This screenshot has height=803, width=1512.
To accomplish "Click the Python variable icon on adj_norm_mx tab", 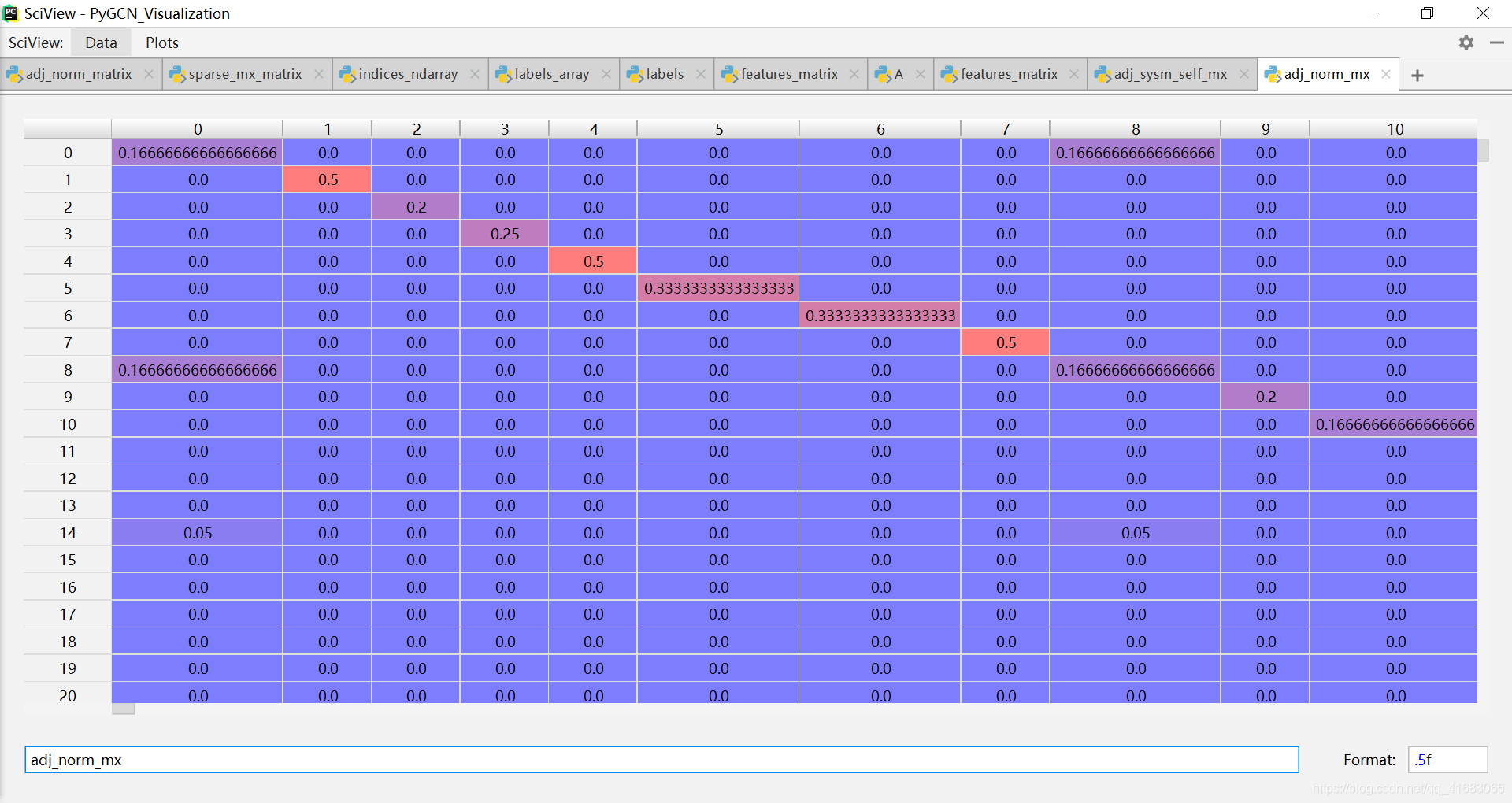I will coord(1273,74).
